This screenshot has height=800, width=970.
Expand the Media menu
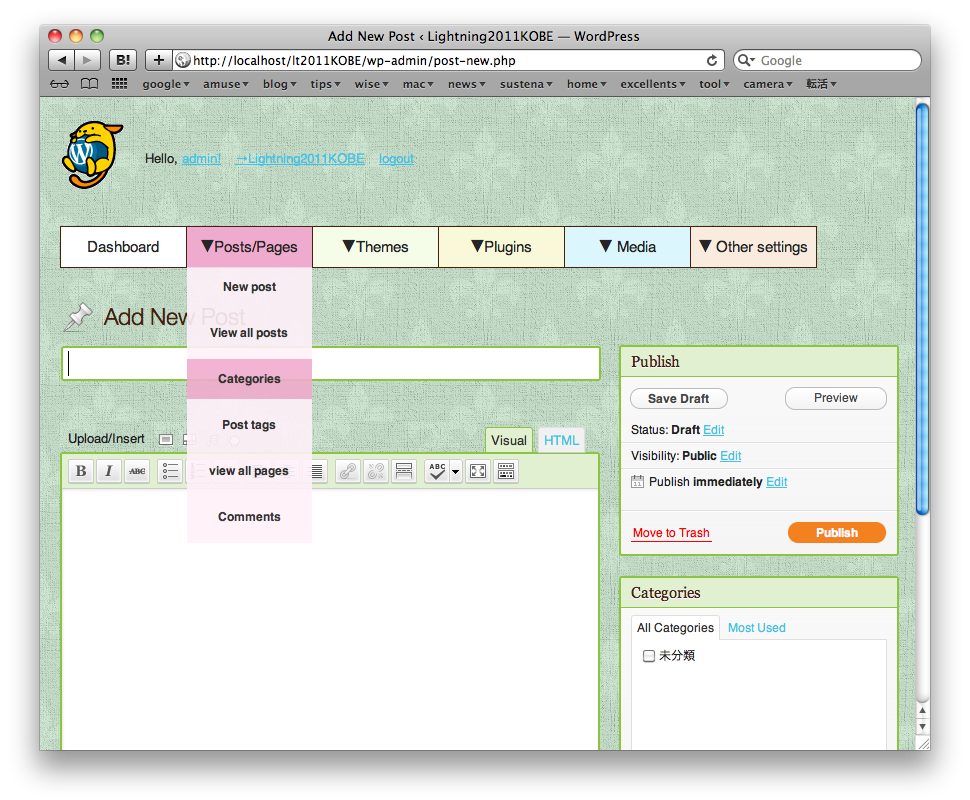[627, 247]
